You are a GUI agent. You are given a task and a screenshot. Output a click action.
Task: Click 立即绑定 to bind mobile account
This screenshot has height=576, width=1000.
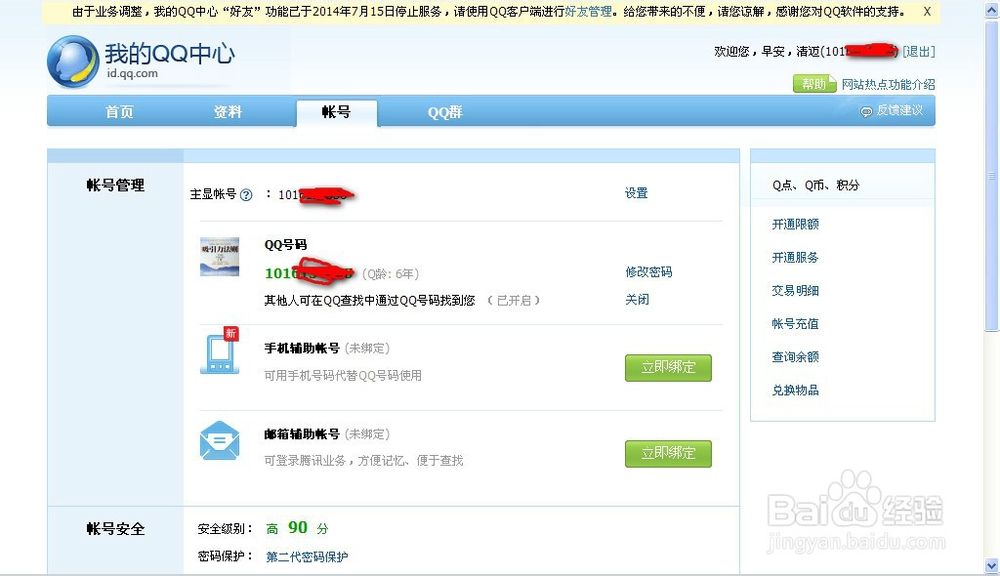point(668,367)
